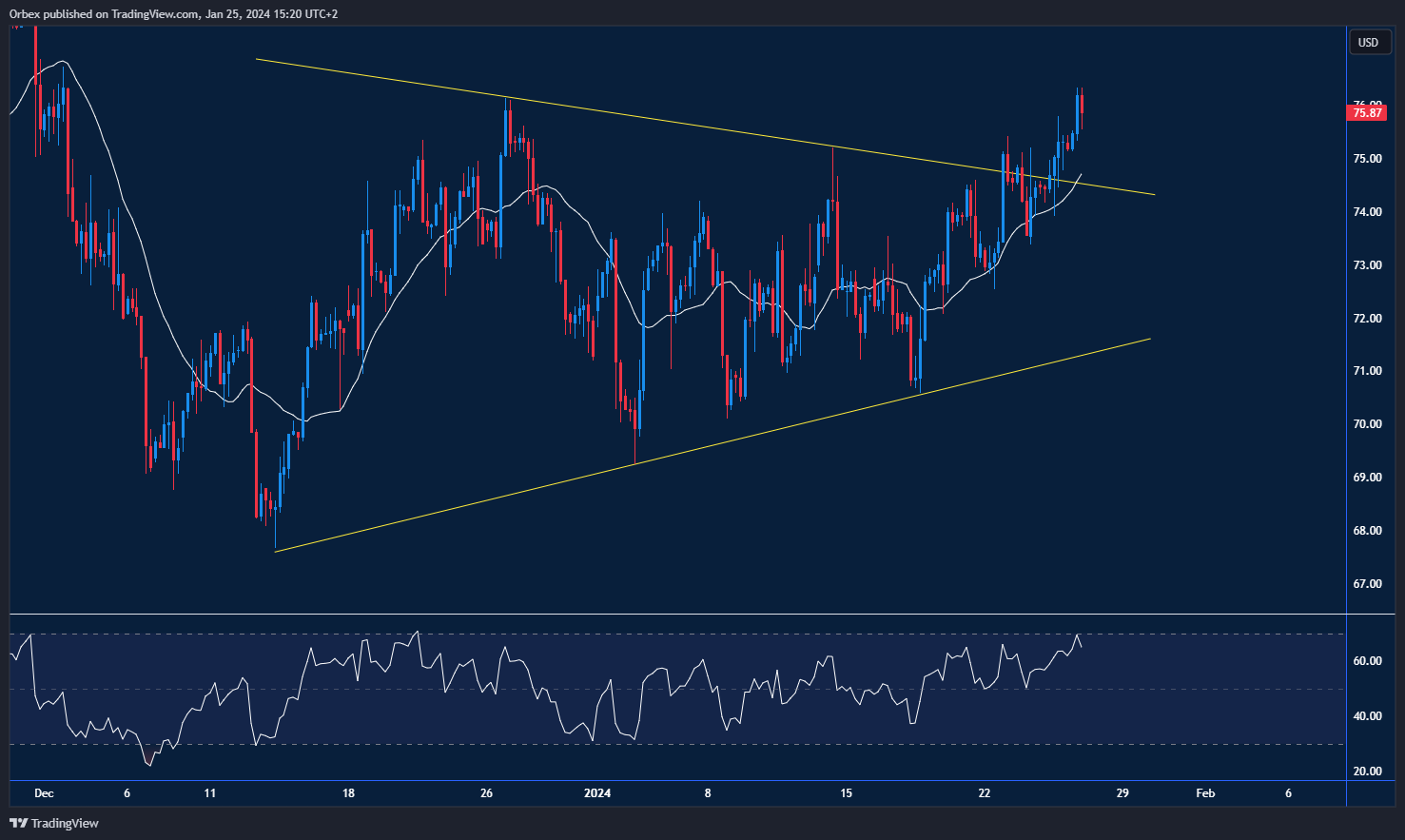This screenshot has width=1405, height=840.
Task: Click the TradingView wordmark link
Action: coord(64,823)
